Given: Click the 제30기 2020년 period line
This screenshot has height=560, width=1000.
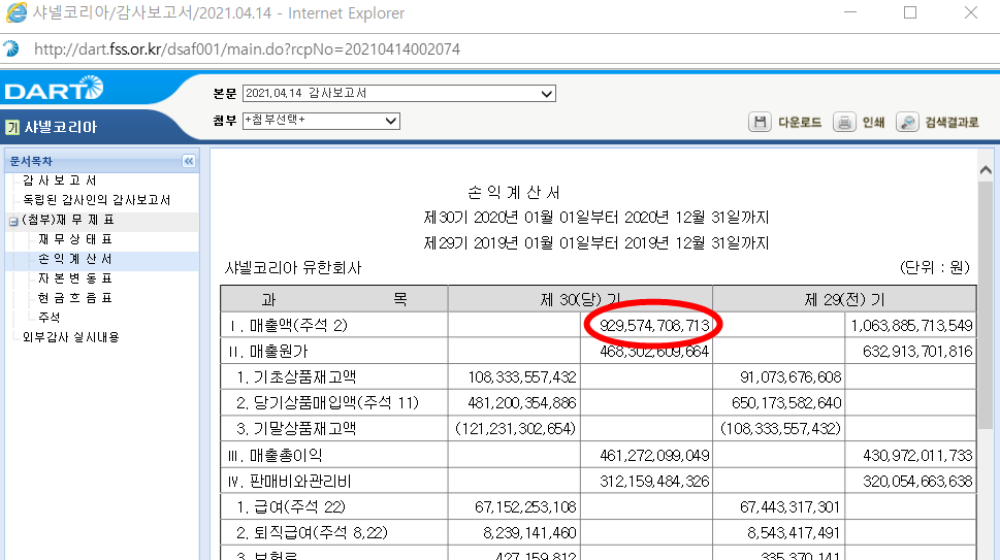Looking at the screenshot, I should (596, 217).
